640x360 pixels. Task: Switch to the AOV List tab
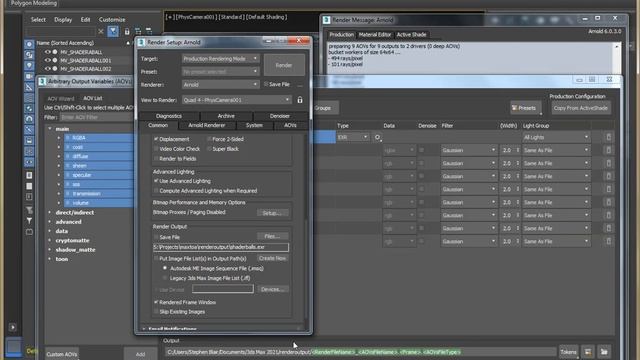93,98
